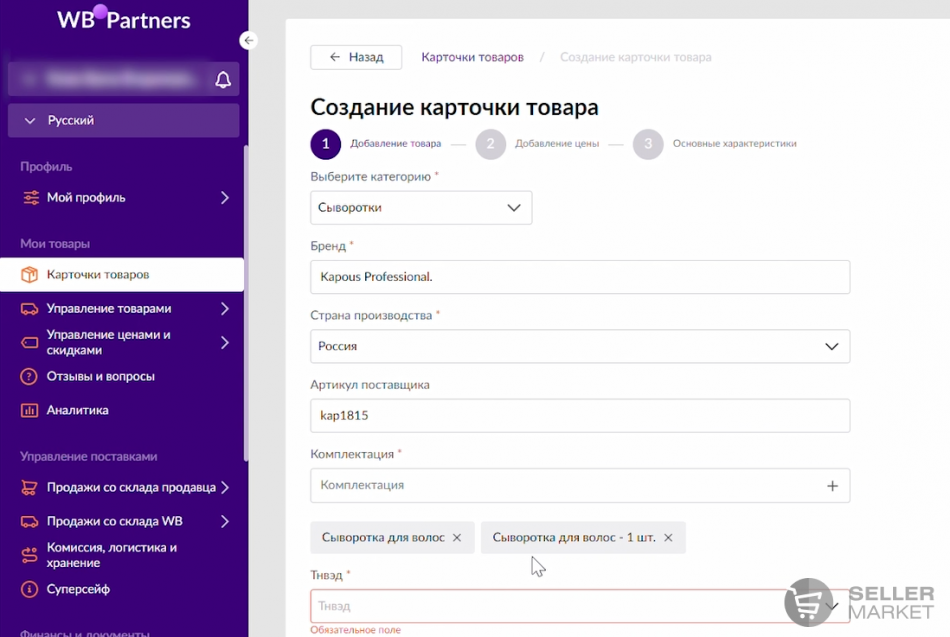Add Комплектация with the plus icon

pos(832,485)
